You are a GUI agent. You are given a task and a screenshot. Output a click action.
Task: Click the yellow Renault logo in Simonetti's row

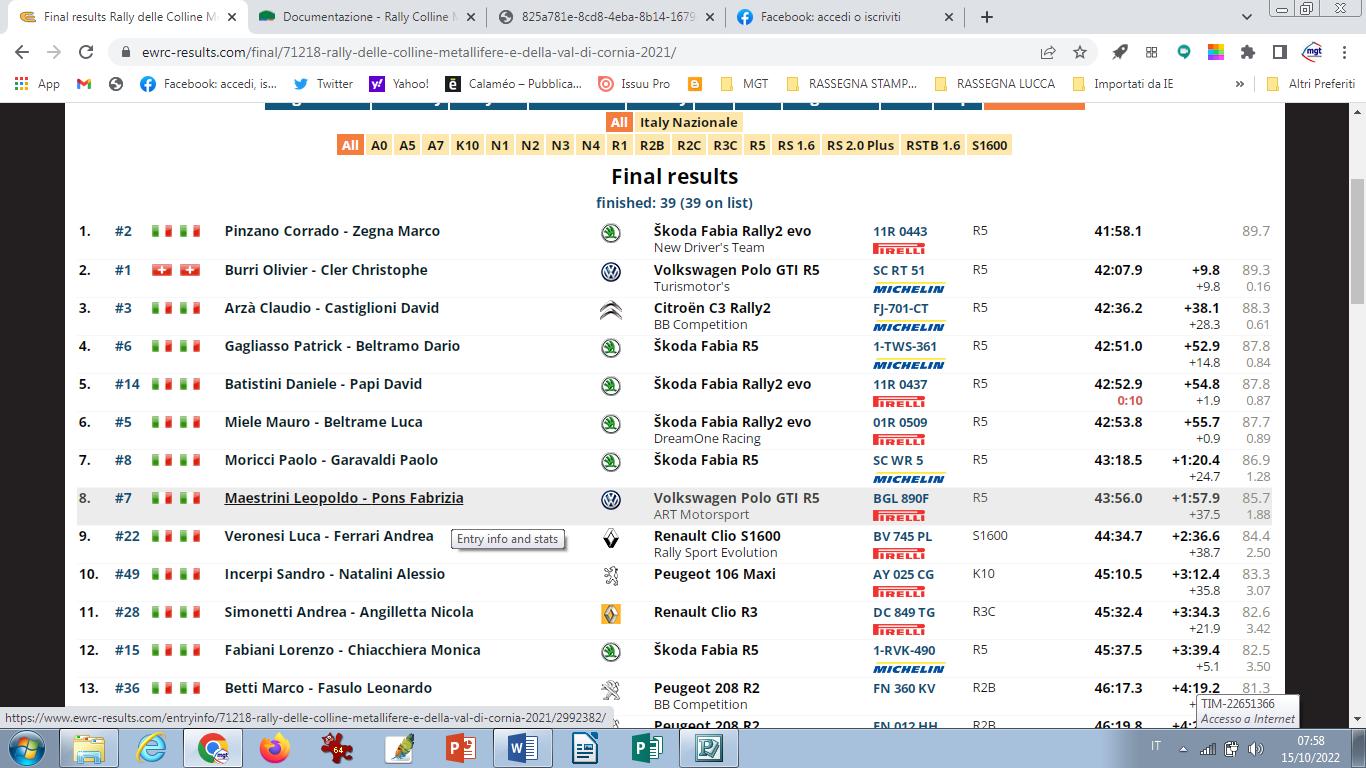[x=610, y=614]
